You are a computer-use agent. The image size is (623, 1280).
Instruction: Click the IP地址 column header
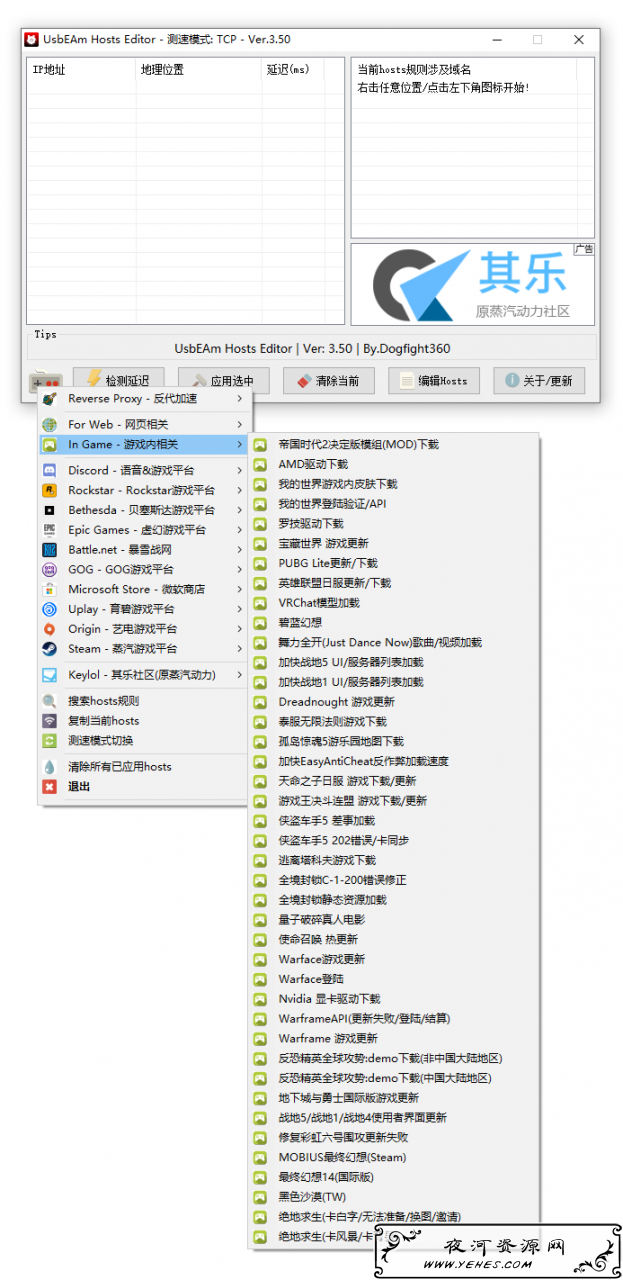(x=81, y=70)
